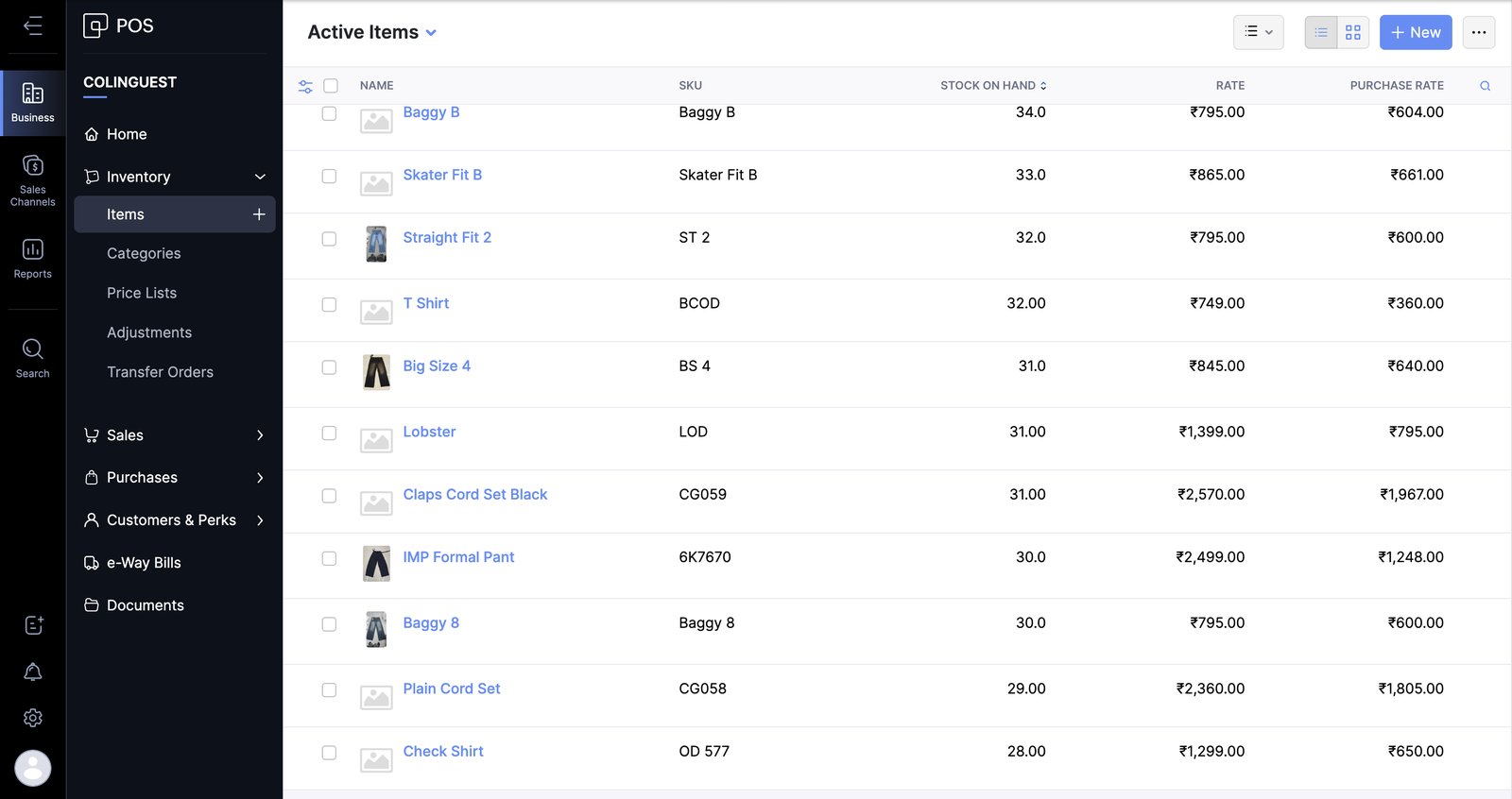Select the Lobster row checkbox
Image resolution: width=1512 pixels, height=799 pixels.
329,433
